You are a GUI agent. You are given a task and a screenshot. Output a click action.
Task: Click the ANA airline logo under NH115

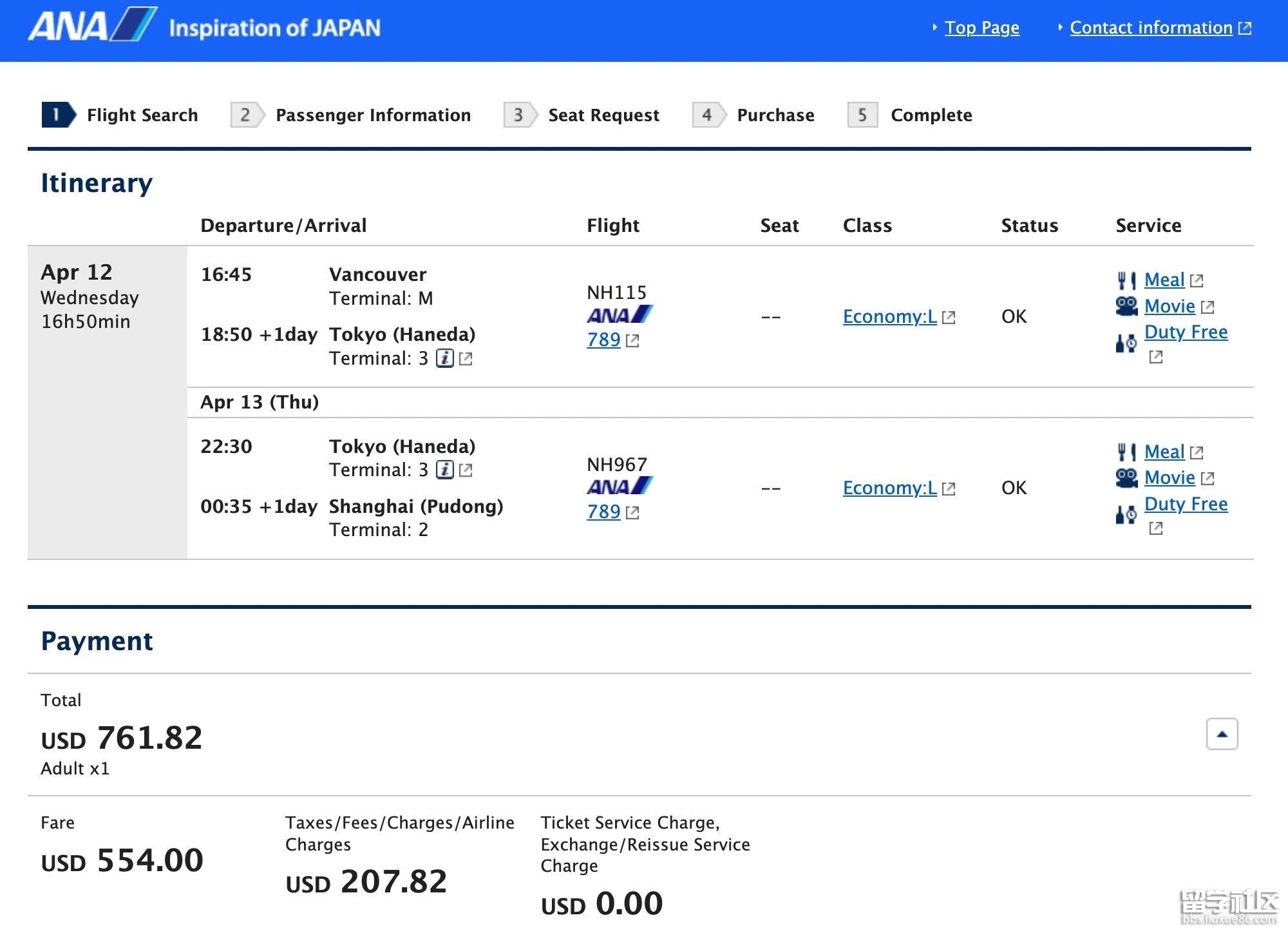coord(620,314)
